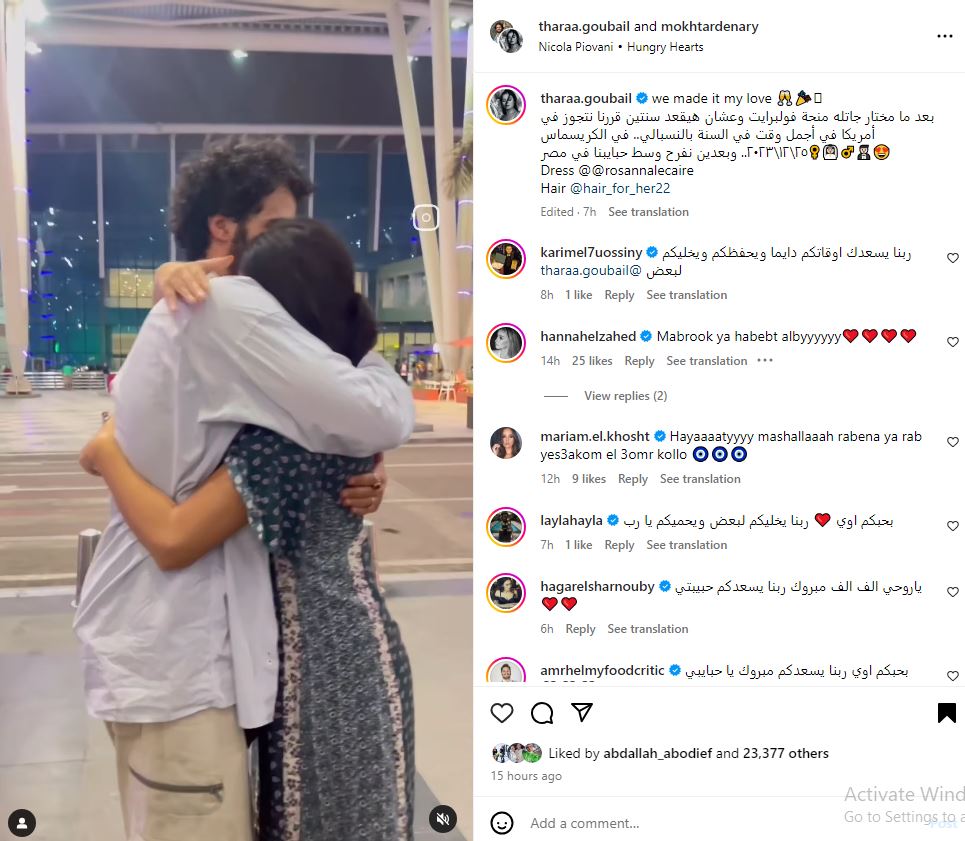Expand View replies (2)
This screenshot has width=965, height=841.
click(x=625, y=396)
